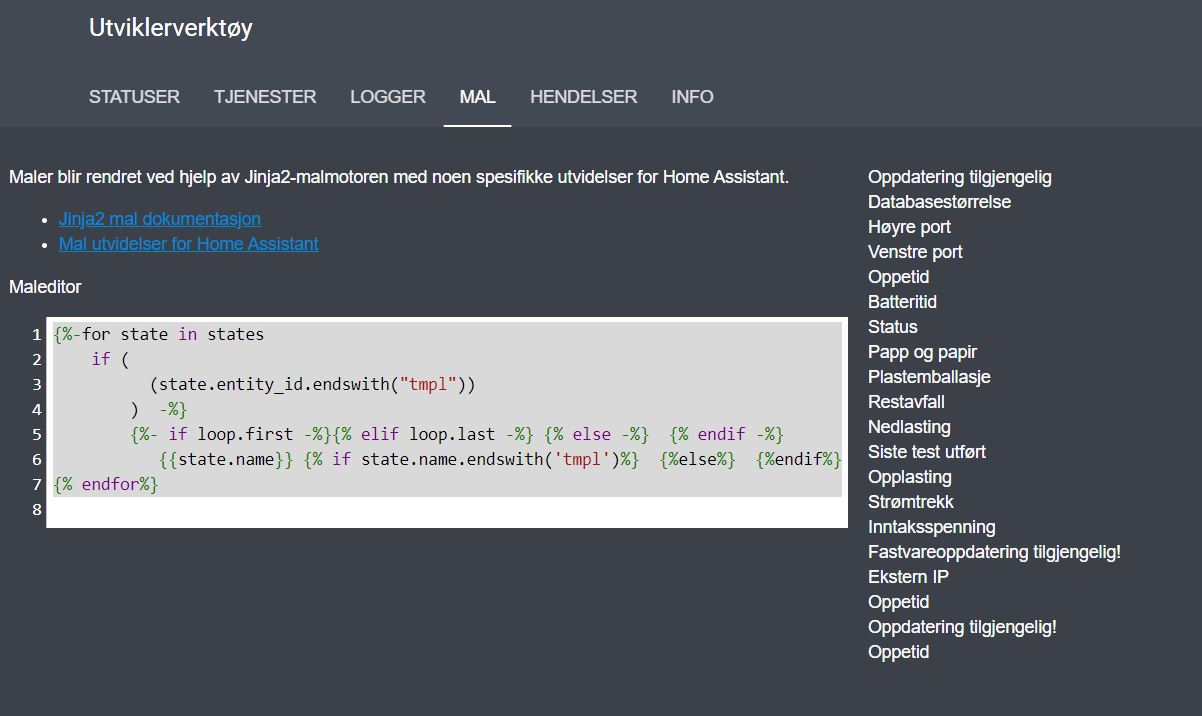Viewport: 1202px width, 716px height.
Task: Open the Jinja2 mal dokumentasjon link
Action: [159, 219]
